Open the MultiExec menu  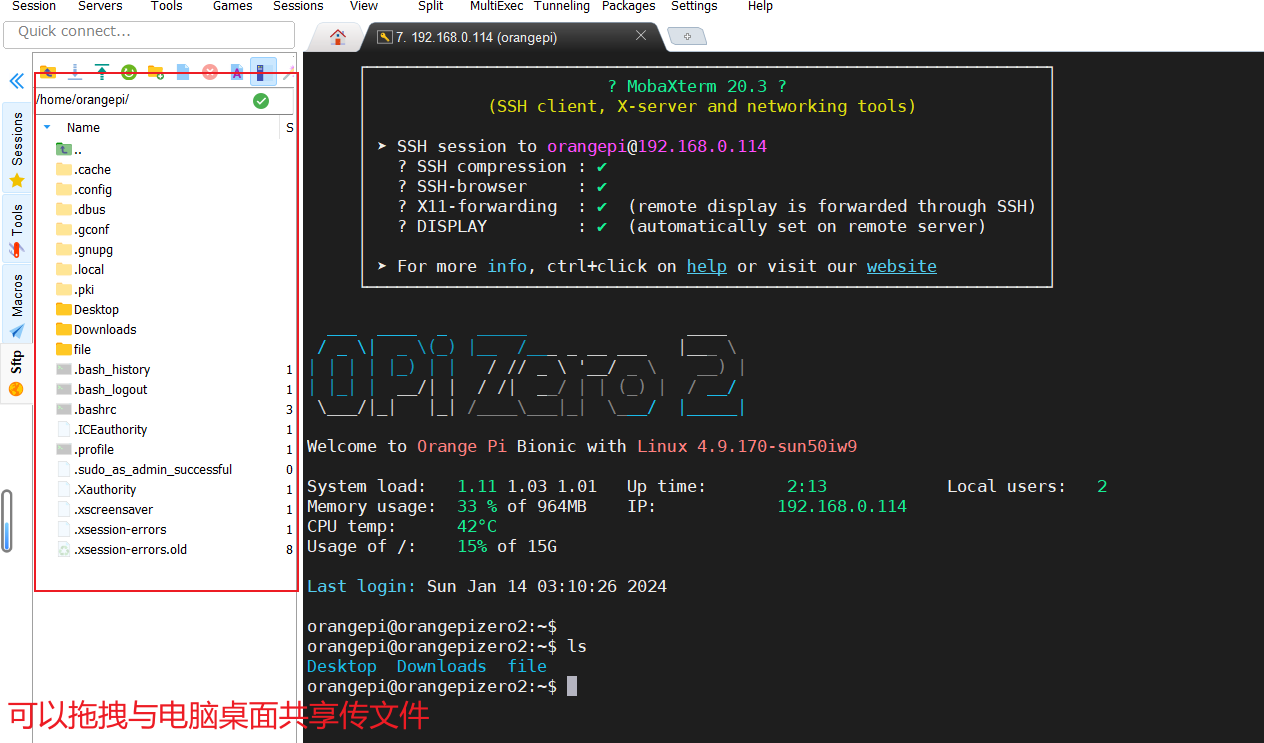click(498, 6)
